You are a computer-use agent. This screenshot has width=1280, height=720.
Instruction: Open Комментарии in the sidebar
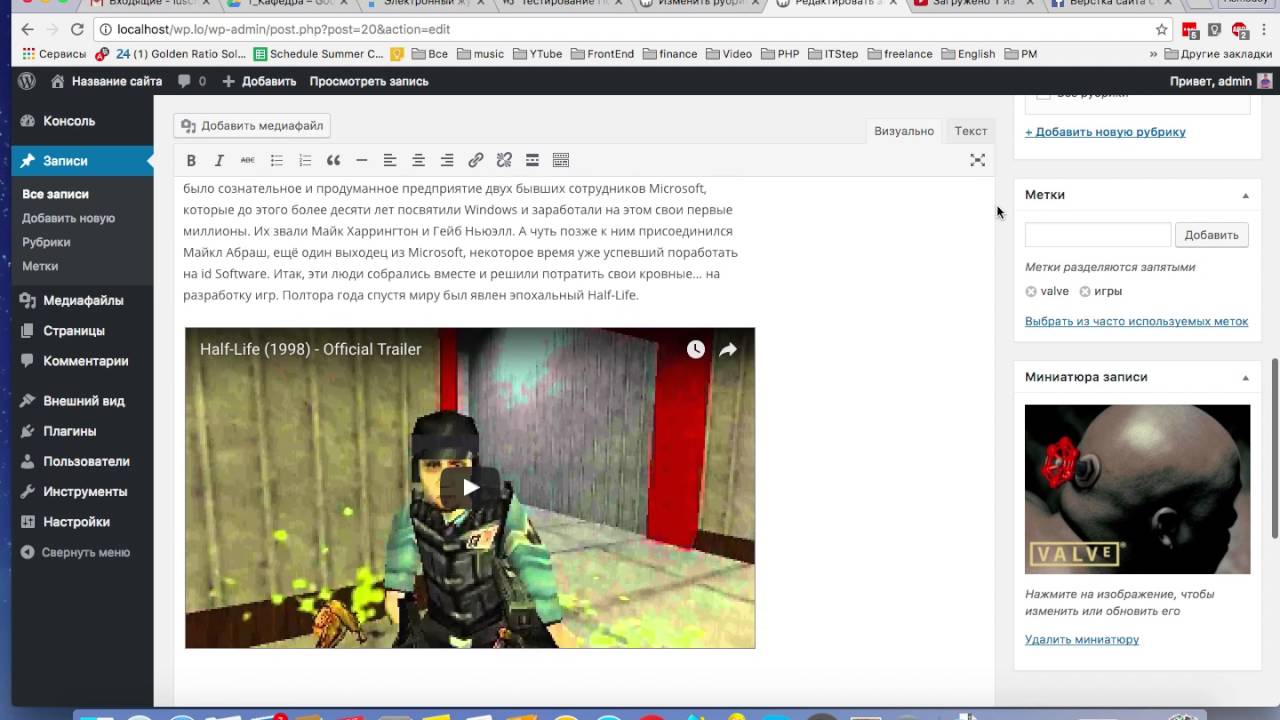(82, 361)
